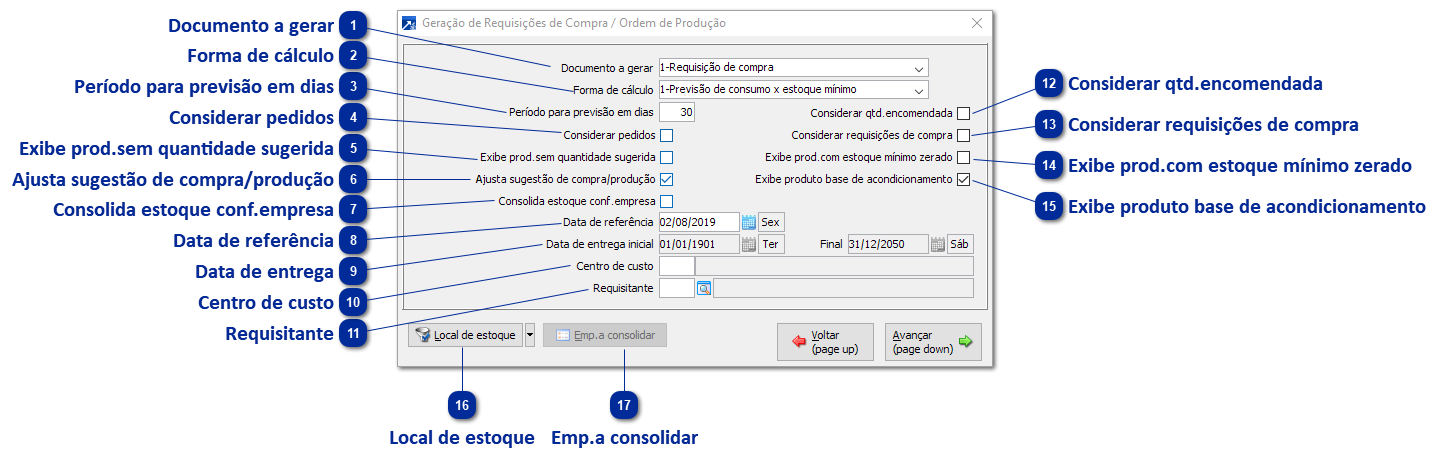Click the application icon in the title bar
The height and width of the screenshot is (466, 1442).
(x=410, y=22)
